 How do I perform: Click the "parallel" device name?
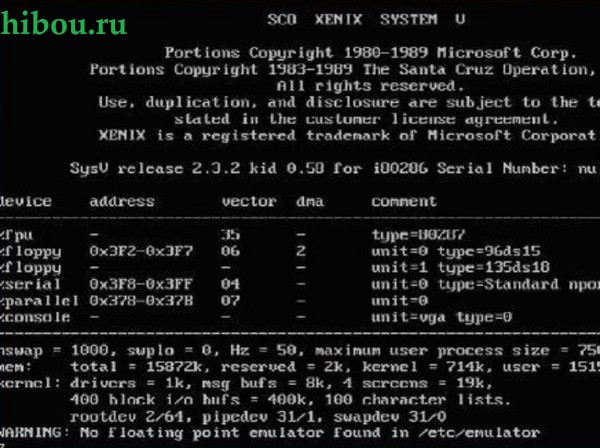[42, 301]
